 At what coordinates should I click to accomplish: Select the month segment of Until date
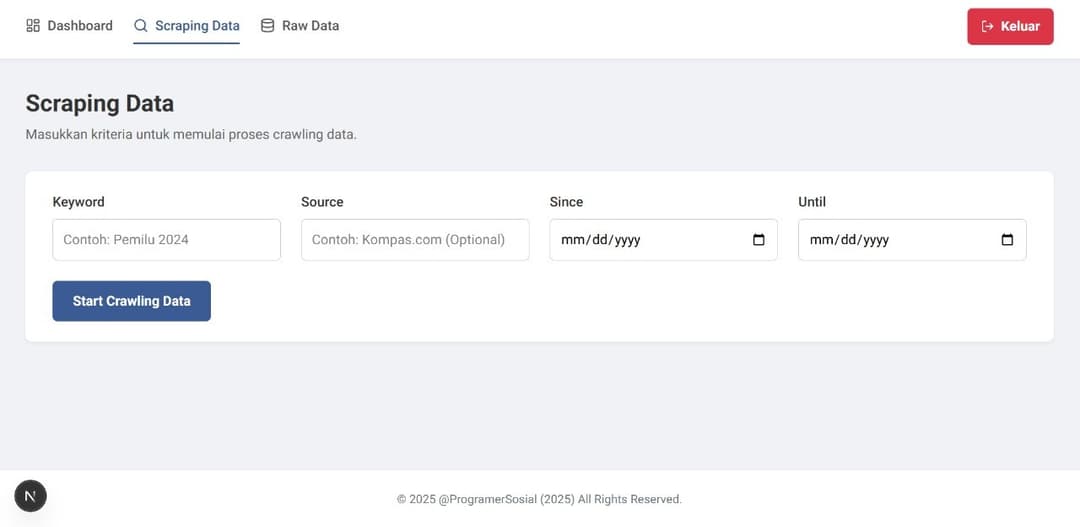(821, 240)
